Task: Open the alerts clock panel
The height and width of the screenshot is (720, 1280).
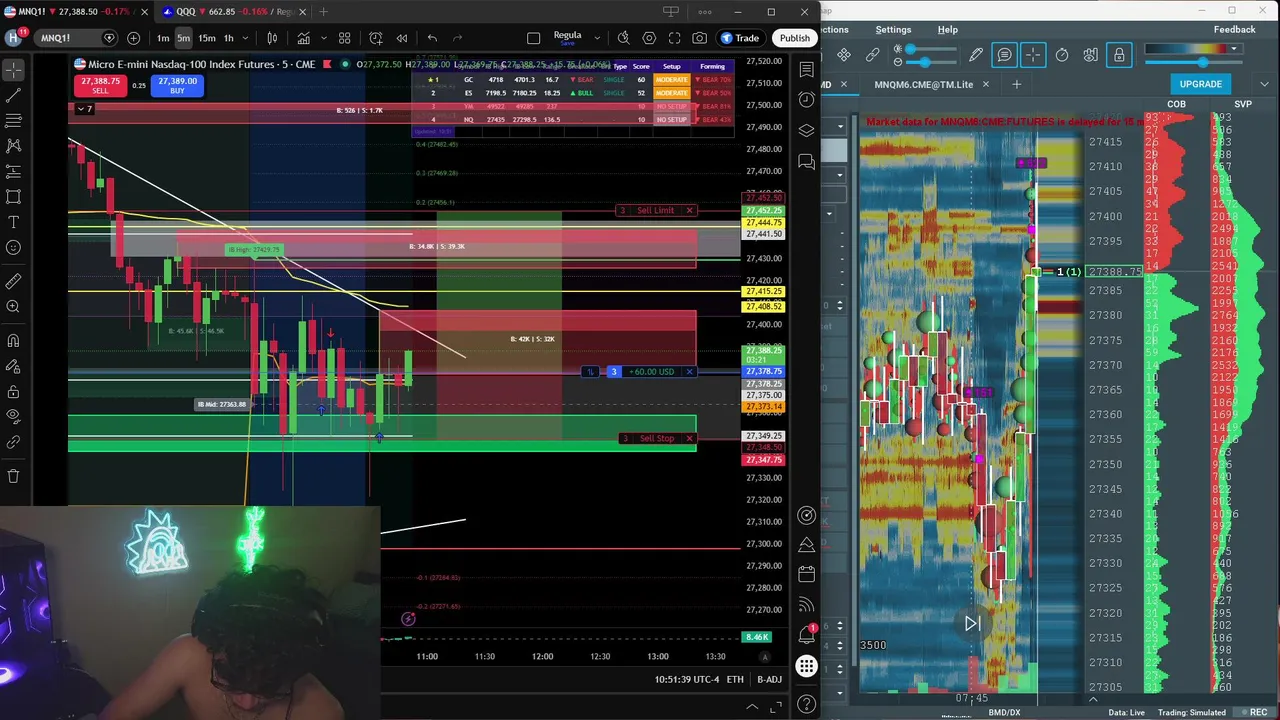Action: coord(806,99)
